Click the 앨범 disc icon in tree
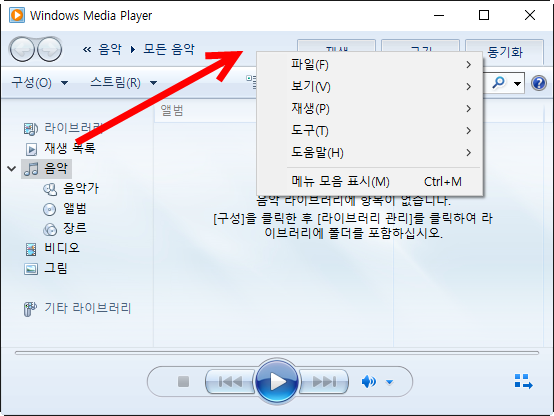Image resolution: width=554 pixels, height=416 pixels. point(49,210)
